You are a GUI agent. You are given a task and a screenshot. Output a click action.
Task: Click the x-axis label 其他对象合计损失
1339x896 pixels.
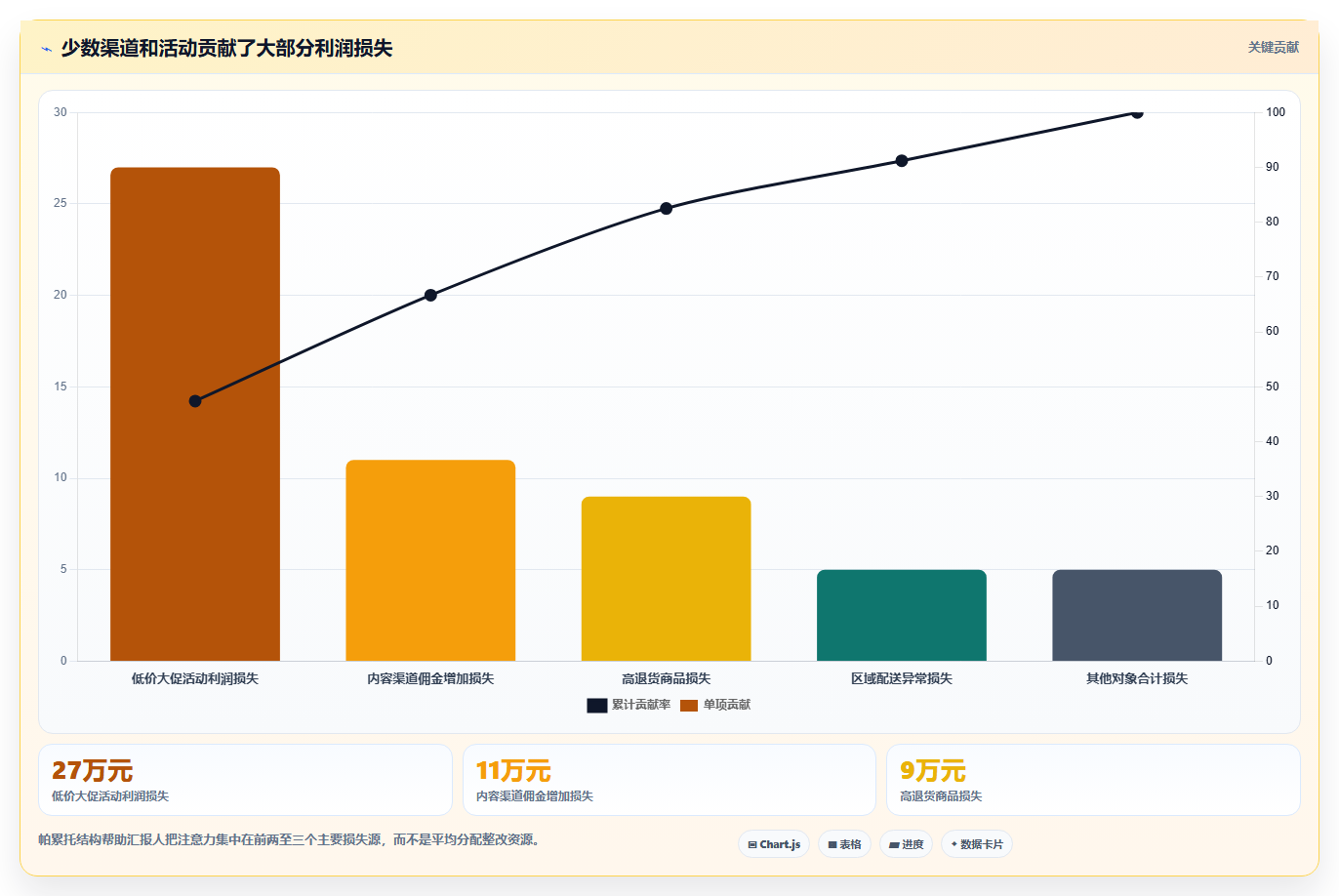pos(1137,678)
